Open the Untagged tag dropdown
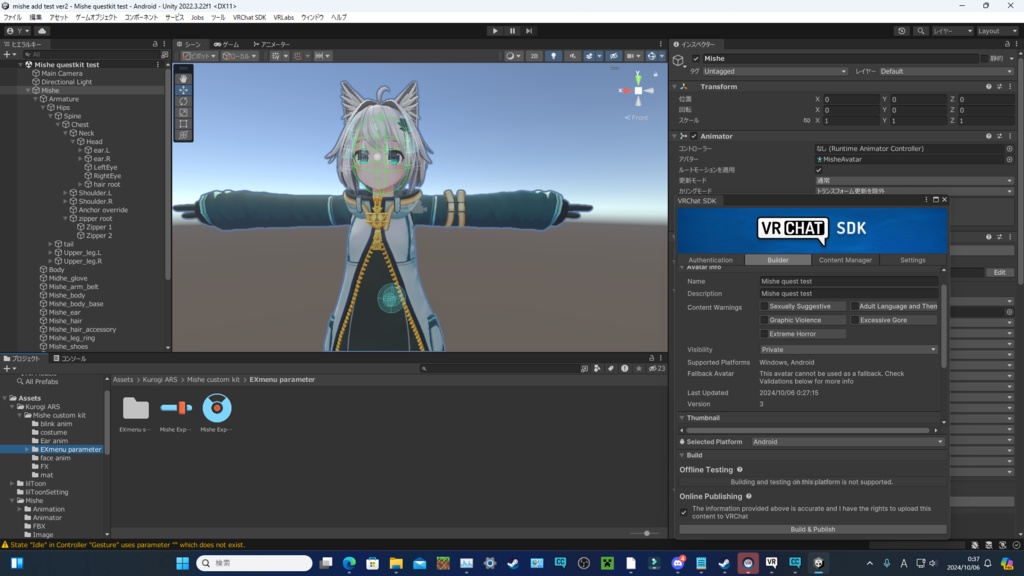1024x576 pixels. click(775, 71)
